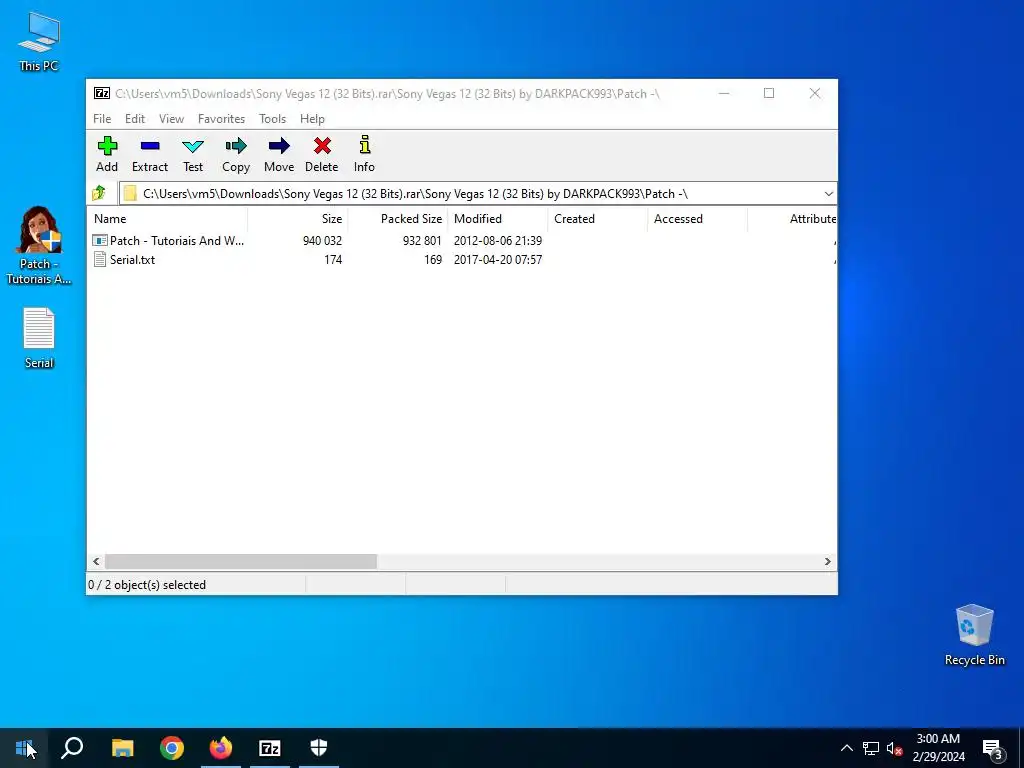Image resolution: width=1024 pixels, height=768 pixels.
Task: Sort by the Modified column header
Action: click(498, 219)
